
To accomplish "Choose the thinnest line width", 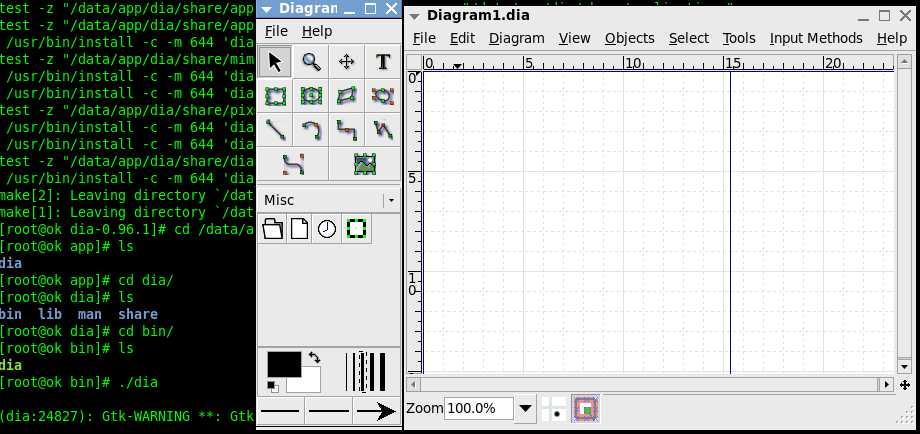I will (x=347, y=372).
